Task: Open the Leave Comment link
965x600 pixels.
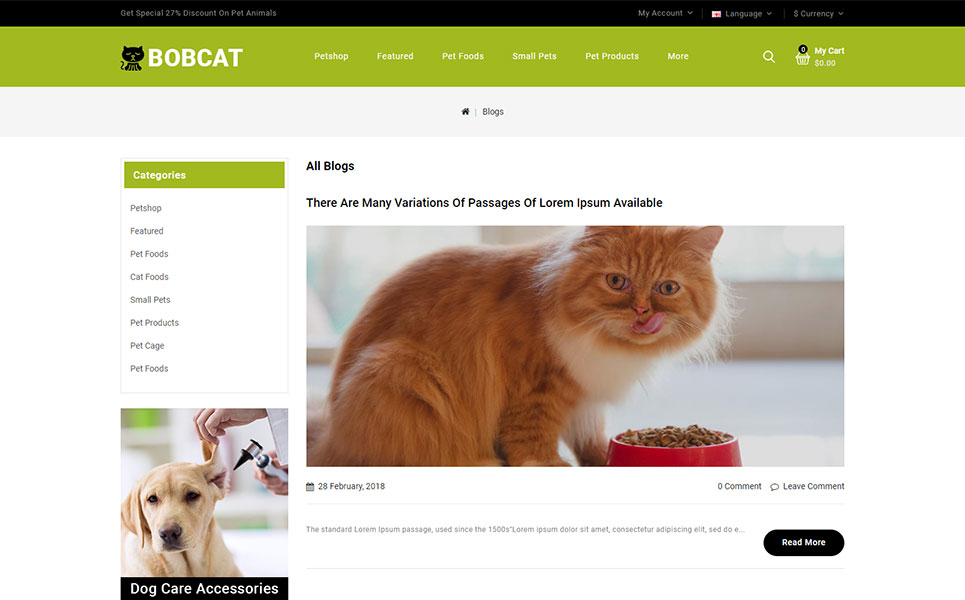Action: (813, 486)
